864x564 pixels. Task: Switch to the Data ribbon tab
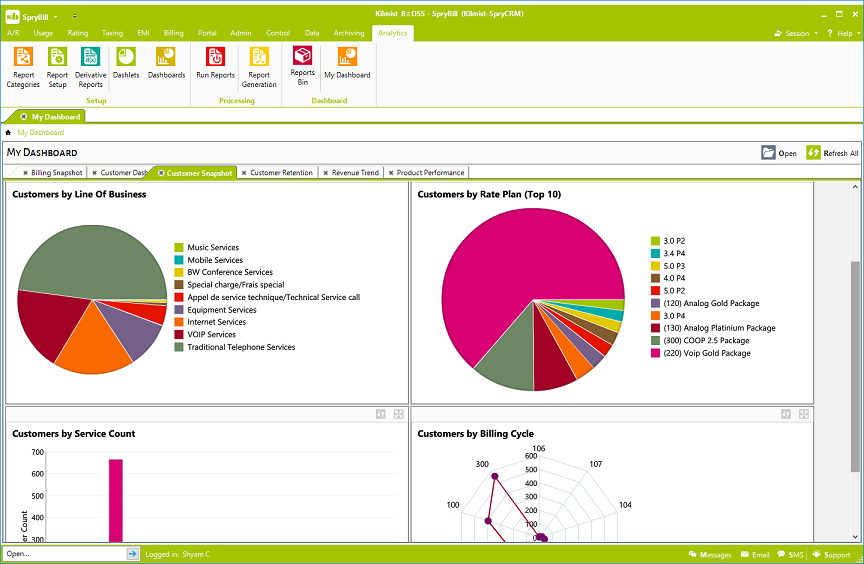312,33
